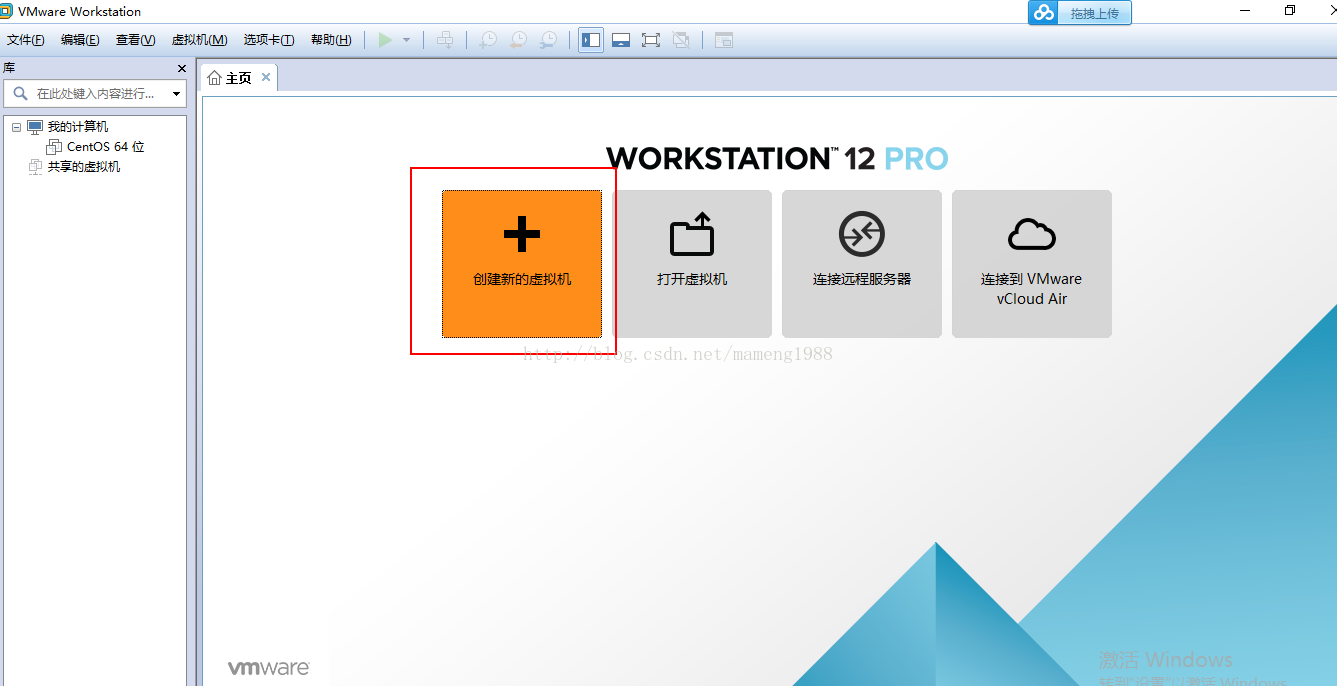The width and height of the screenshot is (1337, 686).
Task: Click the console view icon in toolbar
Action: tap(723, 40)
